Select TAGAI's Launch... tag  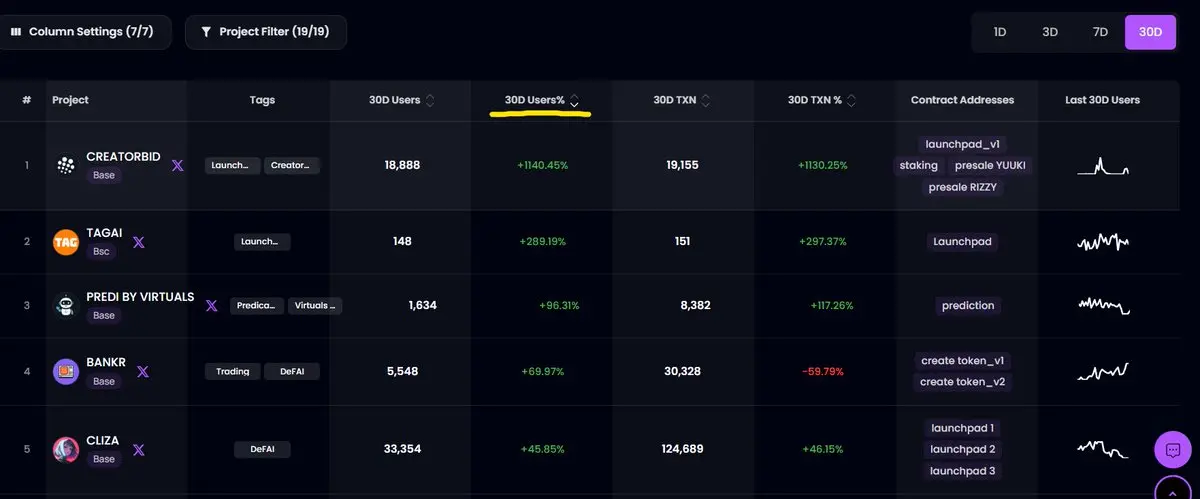tap(263, 241)
